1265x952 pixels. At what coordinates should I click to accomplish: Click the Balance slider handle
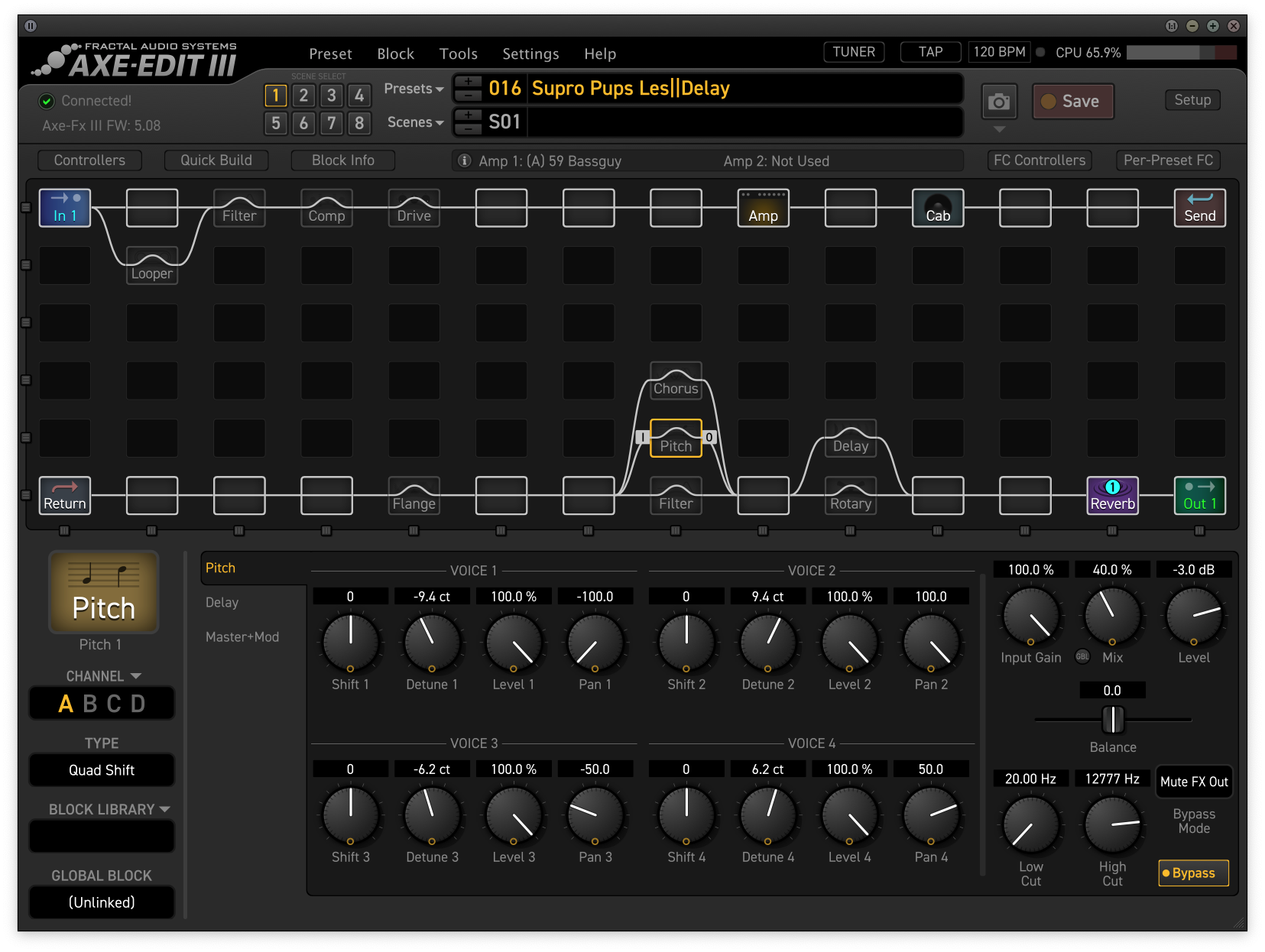(x=1112, y=720)
